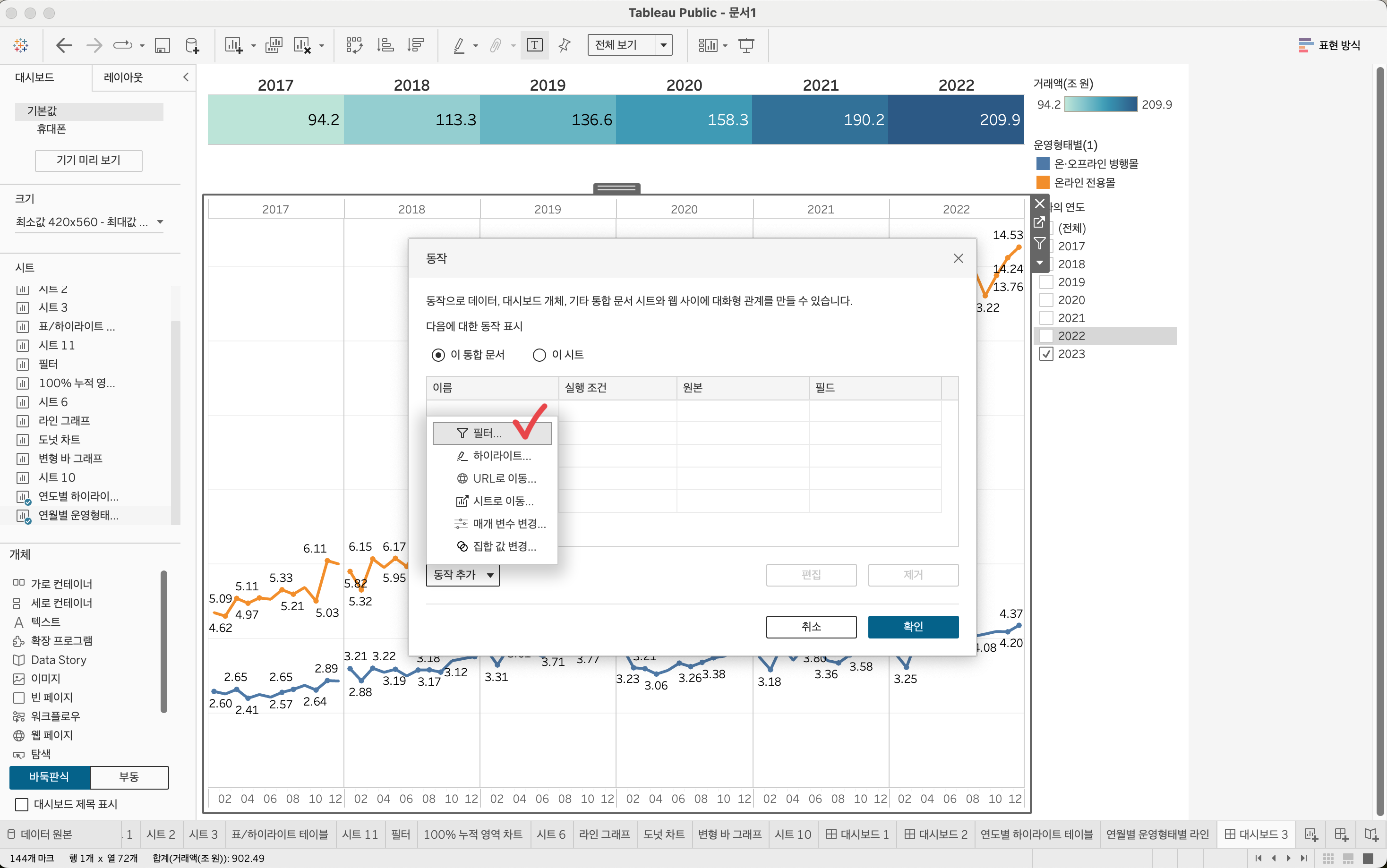Click the '기기 미리 보기' button
This screenshot has width=1387, height=868.
point(88,160)
